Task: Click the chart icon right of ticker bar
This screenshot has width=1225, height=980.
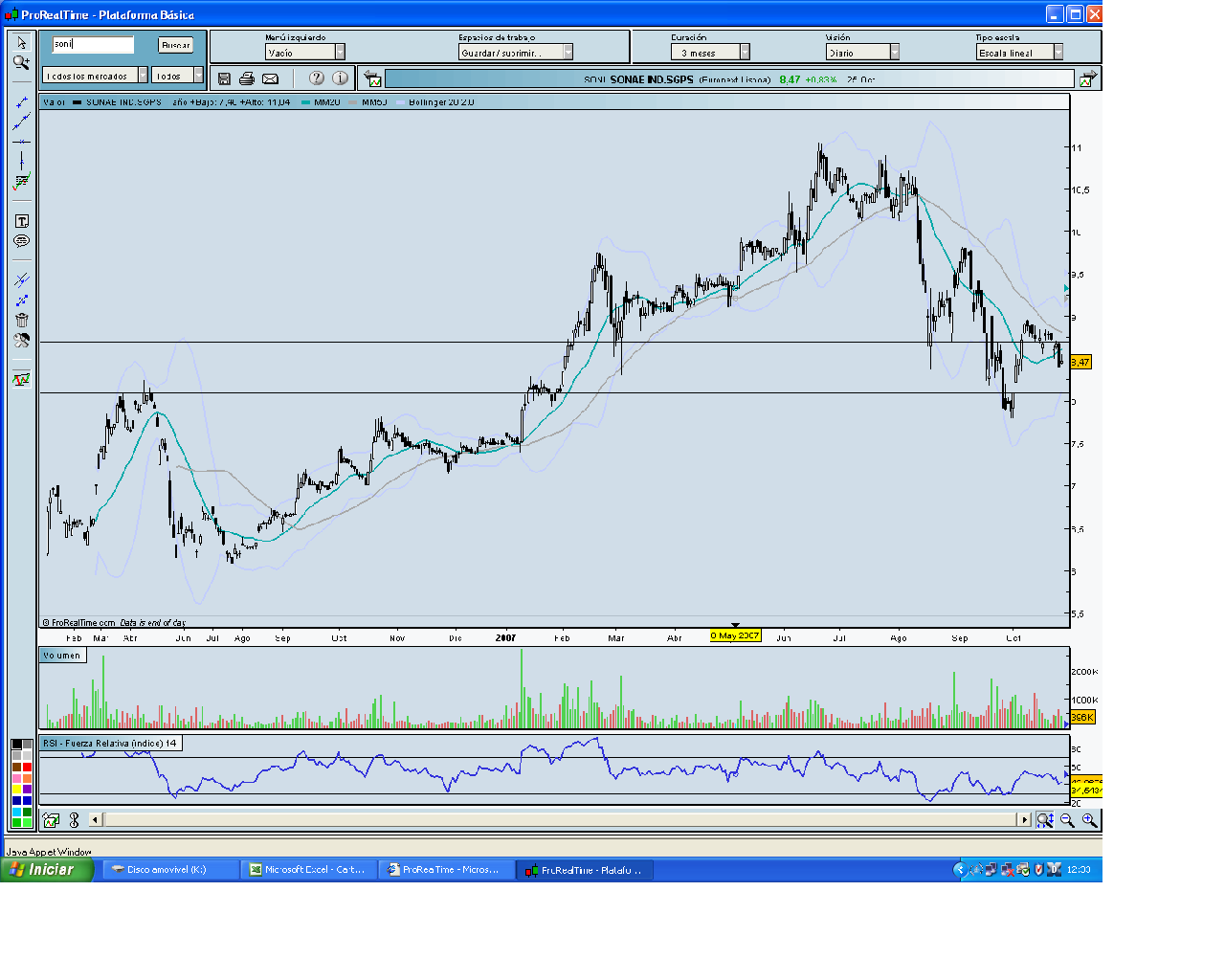Action: pos(1088,79)
